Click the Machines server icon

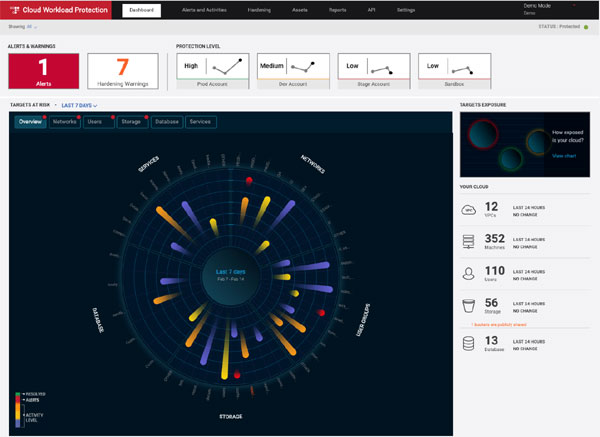471,243
